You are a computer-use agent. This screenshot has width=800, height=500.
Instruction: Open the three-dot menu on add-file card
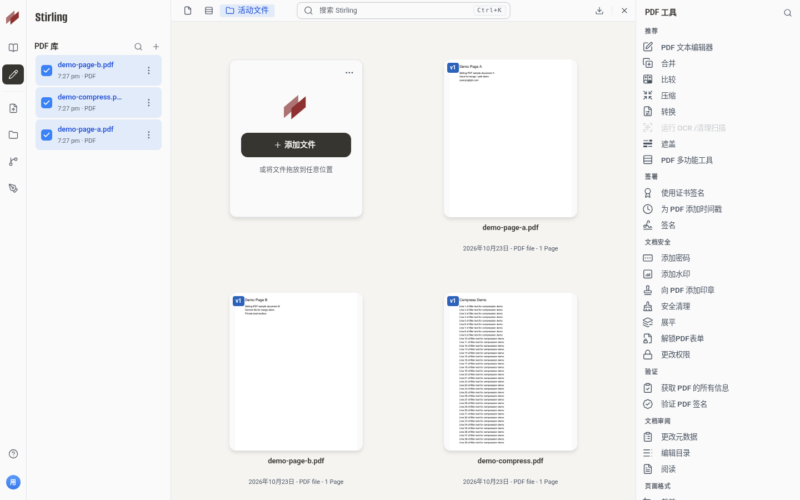tap(349, 72)
